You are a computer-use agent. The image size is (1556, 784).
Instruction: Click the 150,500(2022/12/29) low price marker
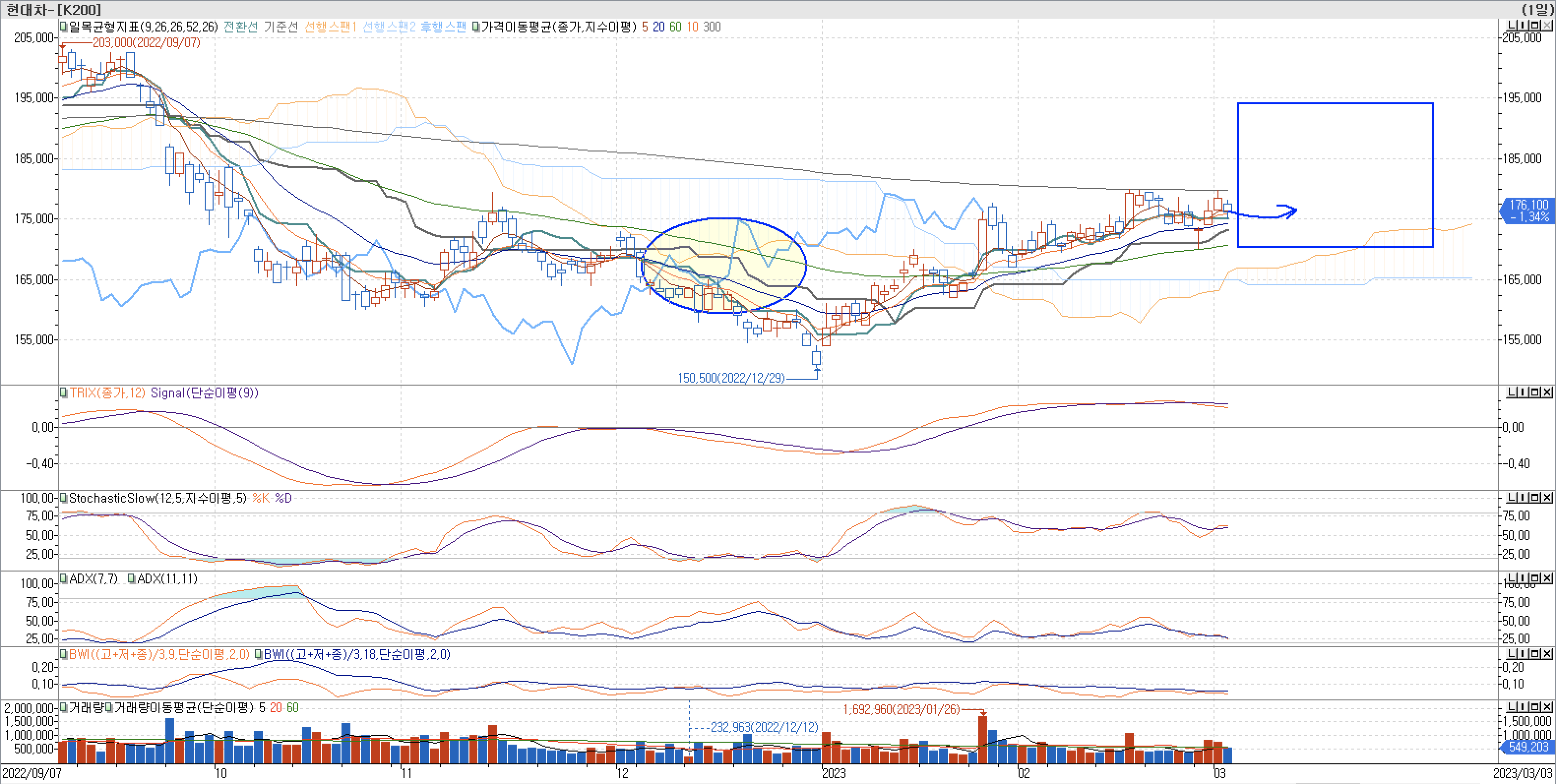pos(731,378)
